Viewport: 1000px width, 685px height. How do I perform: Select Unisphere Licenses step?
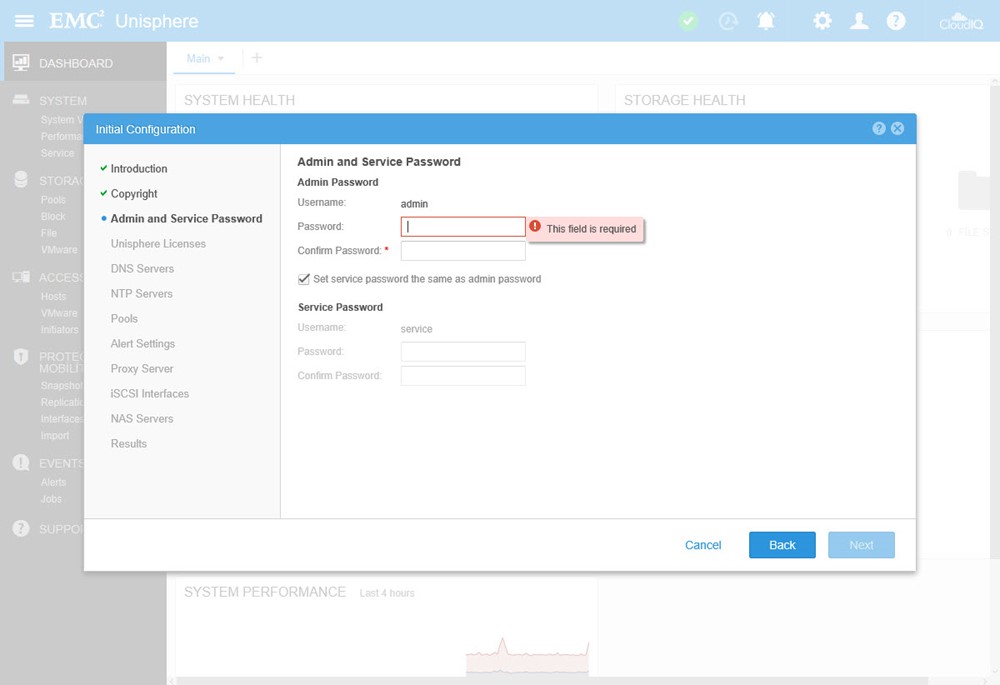(x=158, y=244)
